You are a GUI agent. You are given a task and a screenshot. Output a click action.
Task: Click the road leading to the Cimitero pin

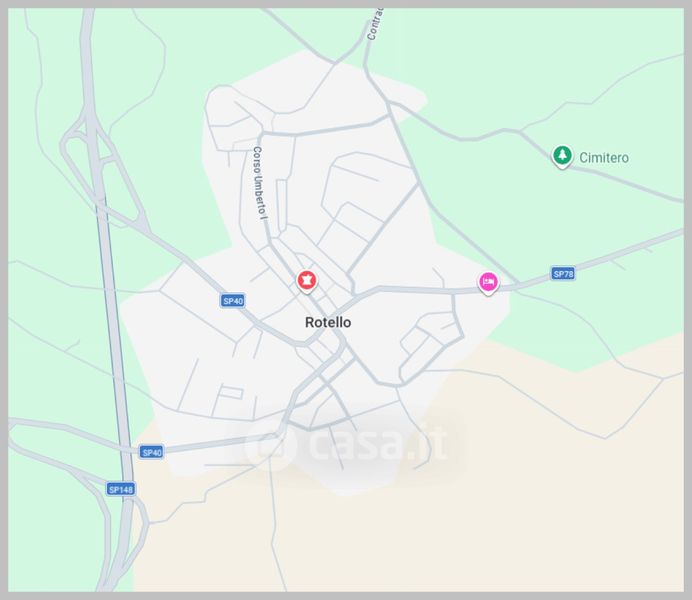pos(534,142)
